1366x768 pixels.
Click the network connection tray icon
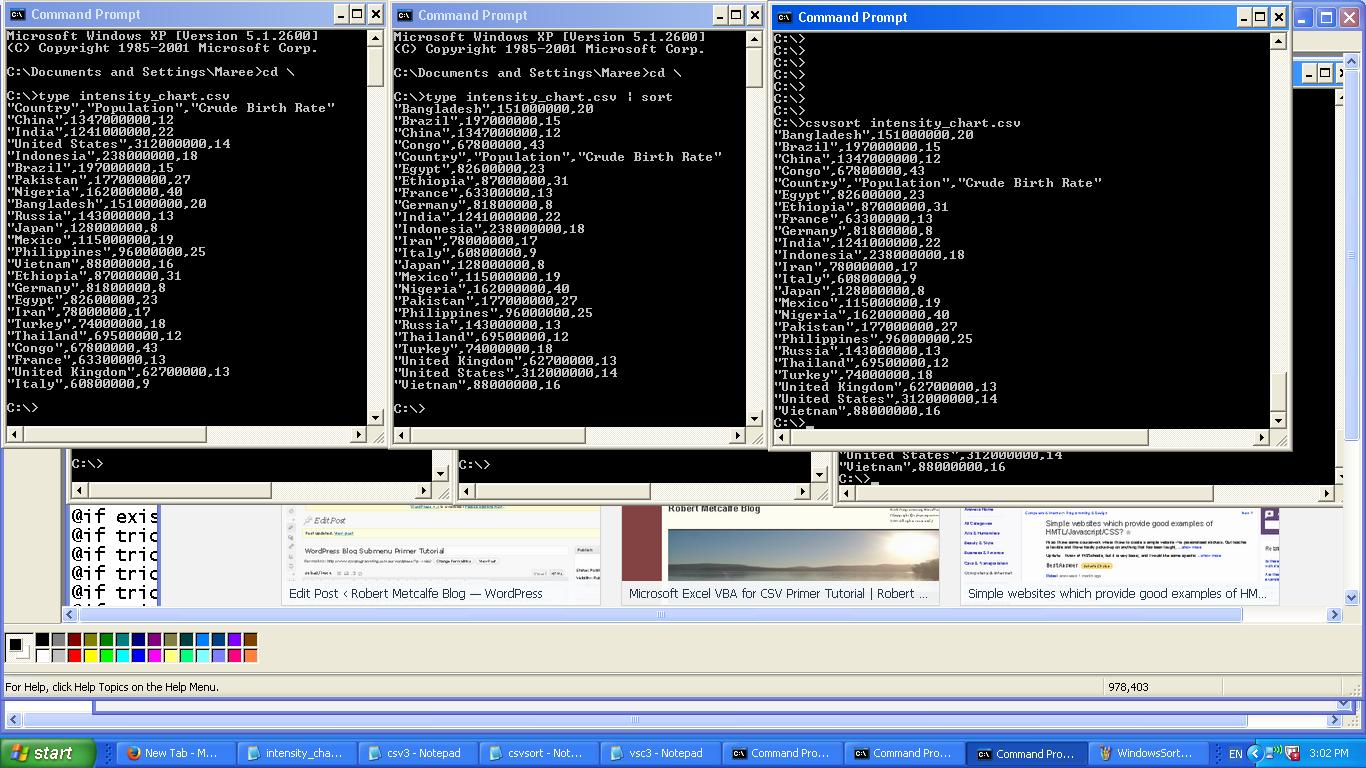click(1275, 753)
